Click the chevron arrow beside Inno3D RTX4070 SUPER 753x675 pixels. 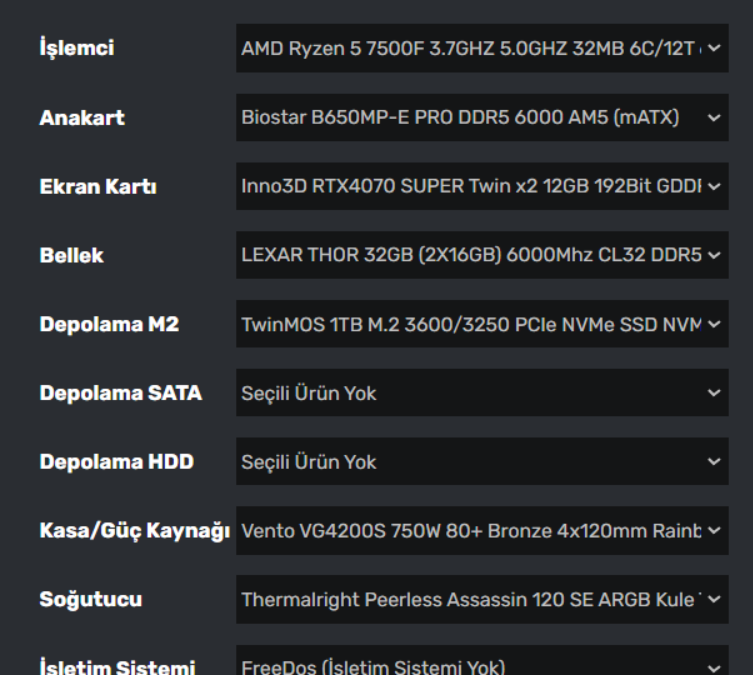pos(713,186)
